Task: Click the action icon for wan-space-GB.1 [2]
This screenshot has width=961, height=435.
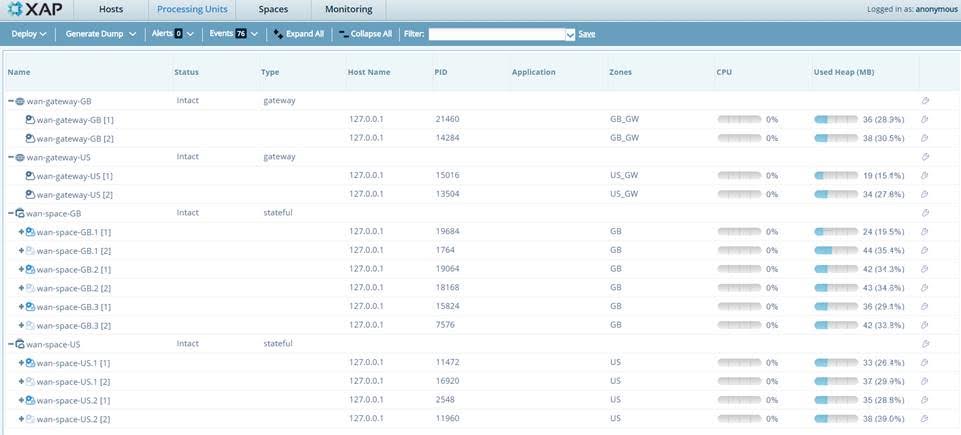Action: [925, 251]
